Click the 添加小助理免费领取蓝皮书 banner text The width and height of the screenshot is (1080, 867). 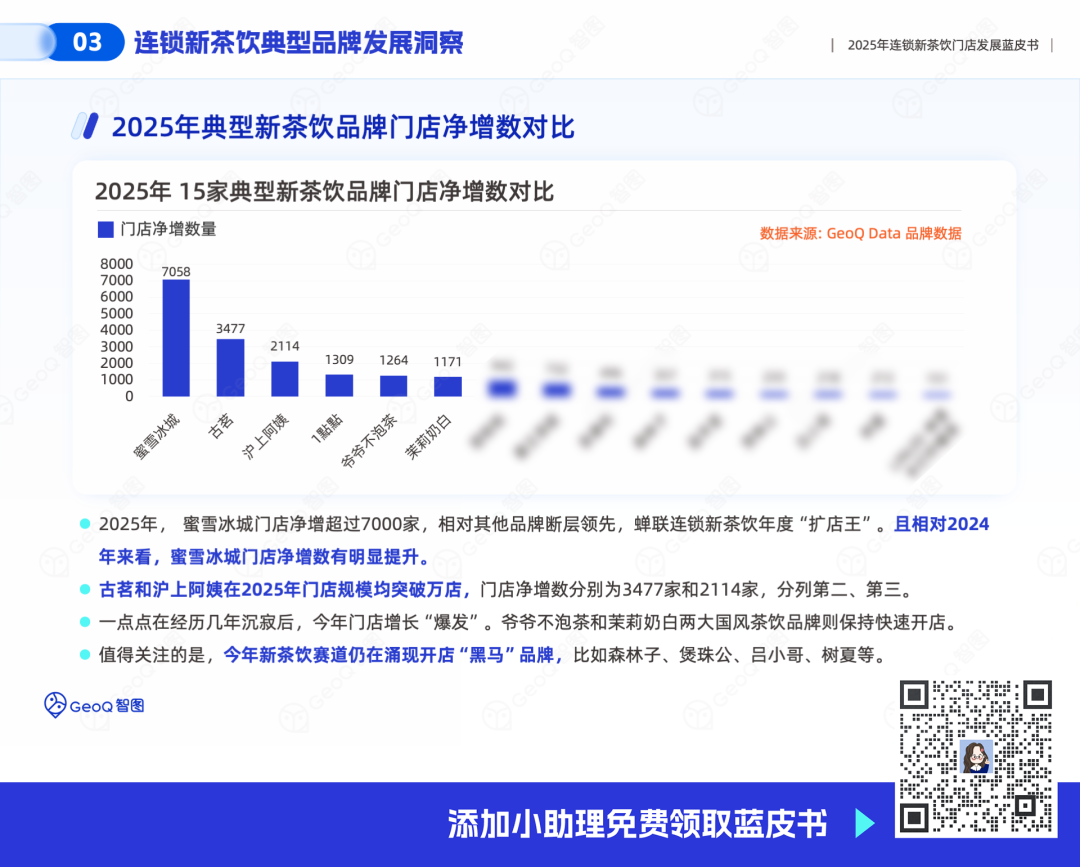tap(637, 823)
